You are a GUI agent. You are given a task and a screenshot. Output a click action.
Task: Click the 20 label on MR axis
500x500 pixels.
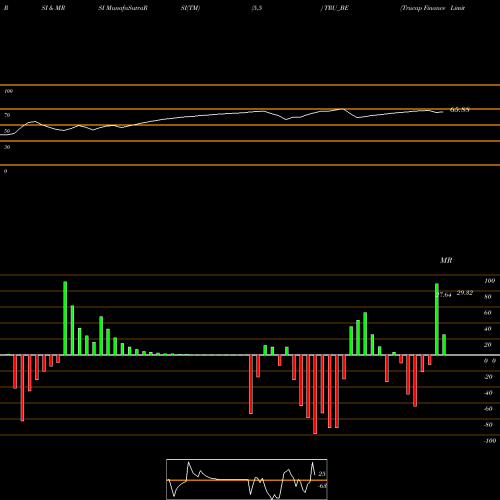488,345
